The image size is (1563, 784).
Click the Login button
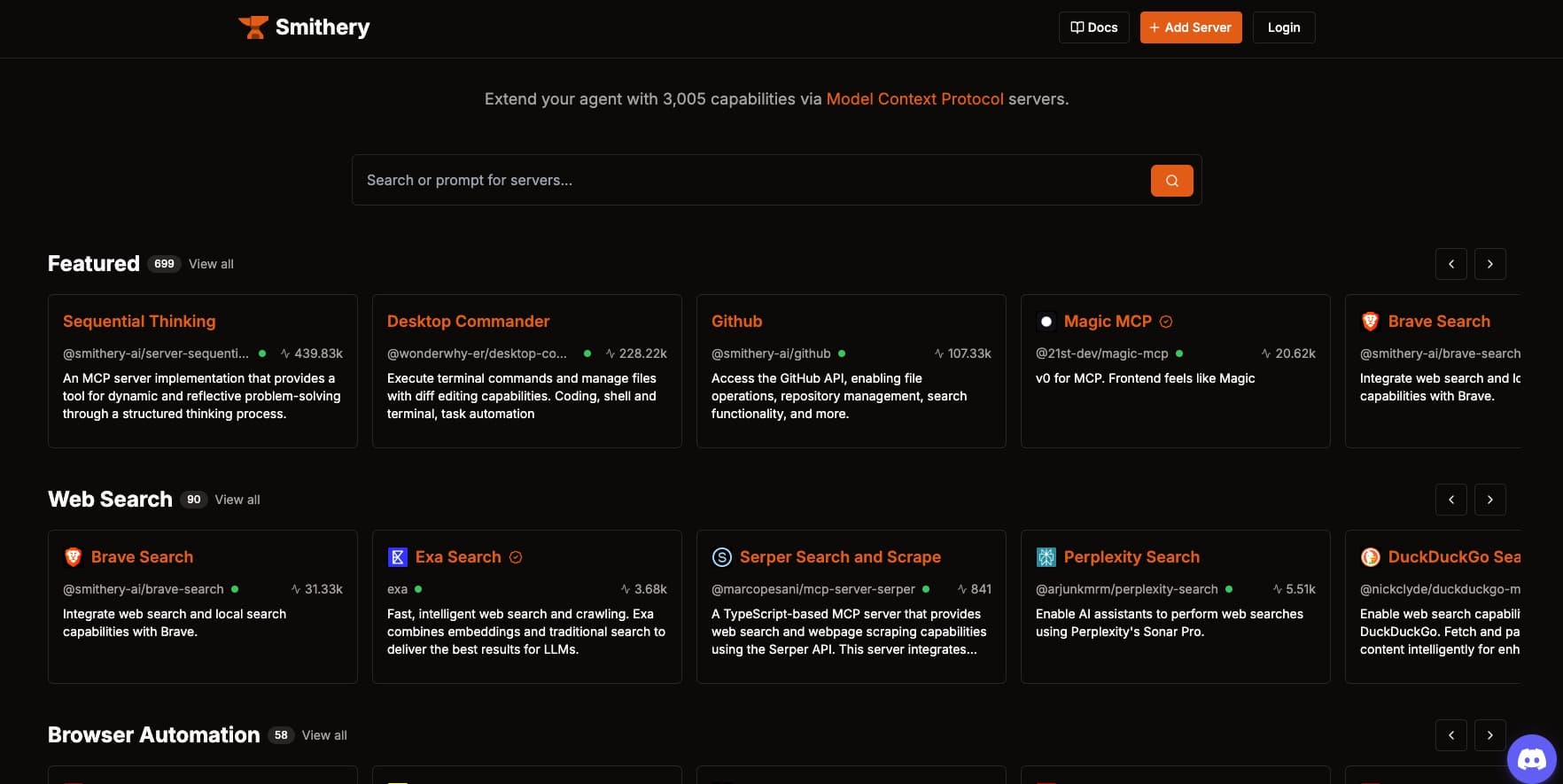pyautogui.click(x=1284, y=27)
